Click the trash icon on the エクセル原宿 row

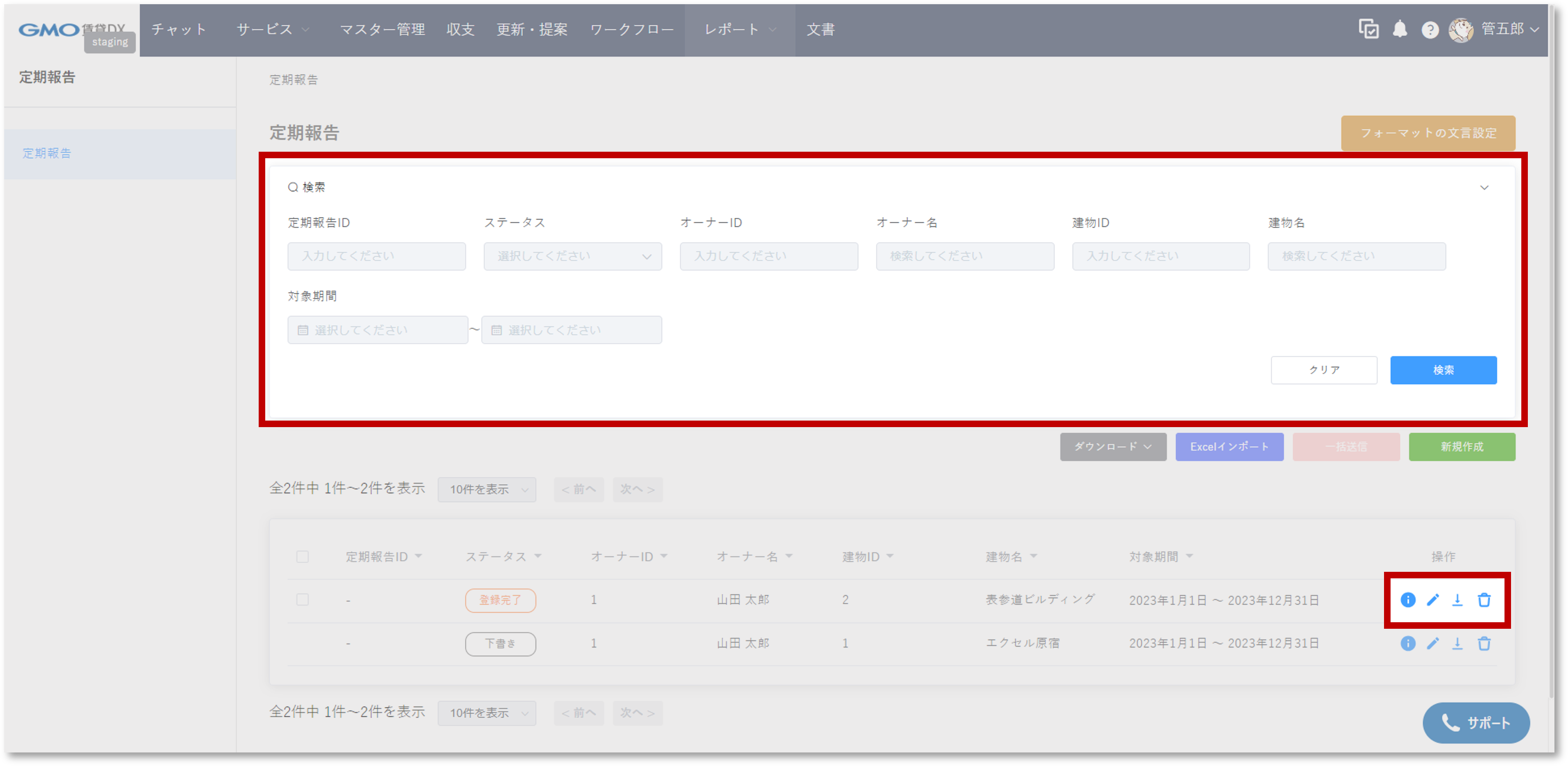point(1484,644)
